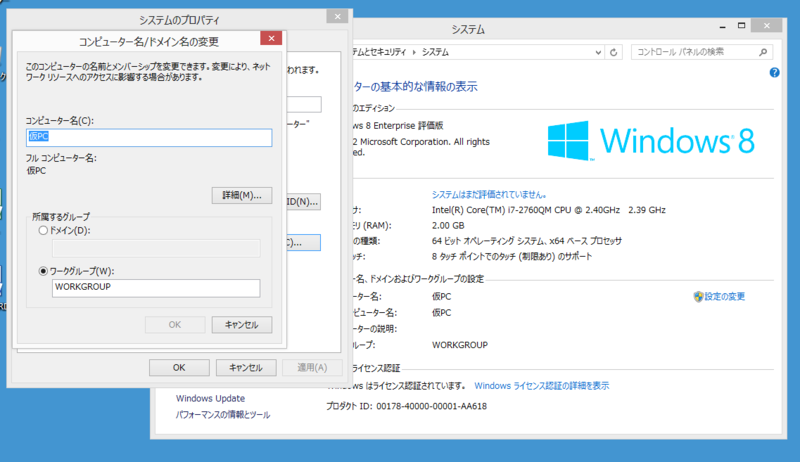Click the computer name input field
Screen dimensions: 800x462
click(x=149, y=137)
